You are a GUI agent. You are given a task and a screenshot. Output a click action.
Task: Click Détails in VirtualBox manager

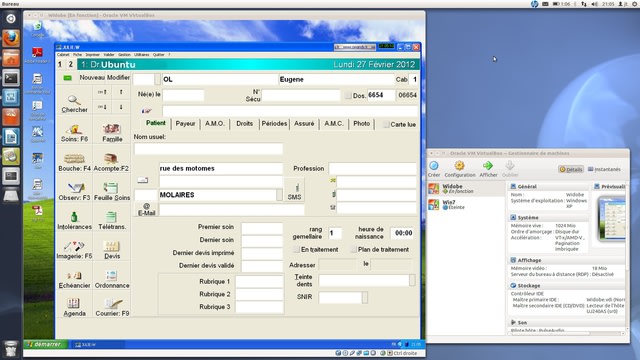[x=571, y=169]
